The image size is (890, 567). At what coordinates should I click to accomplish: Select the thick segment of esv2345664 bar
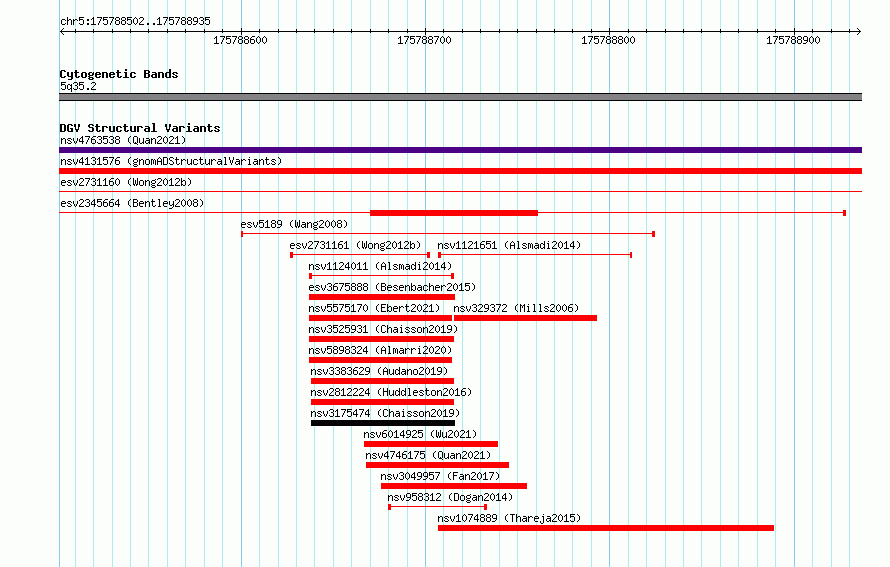tap(454, 213)
